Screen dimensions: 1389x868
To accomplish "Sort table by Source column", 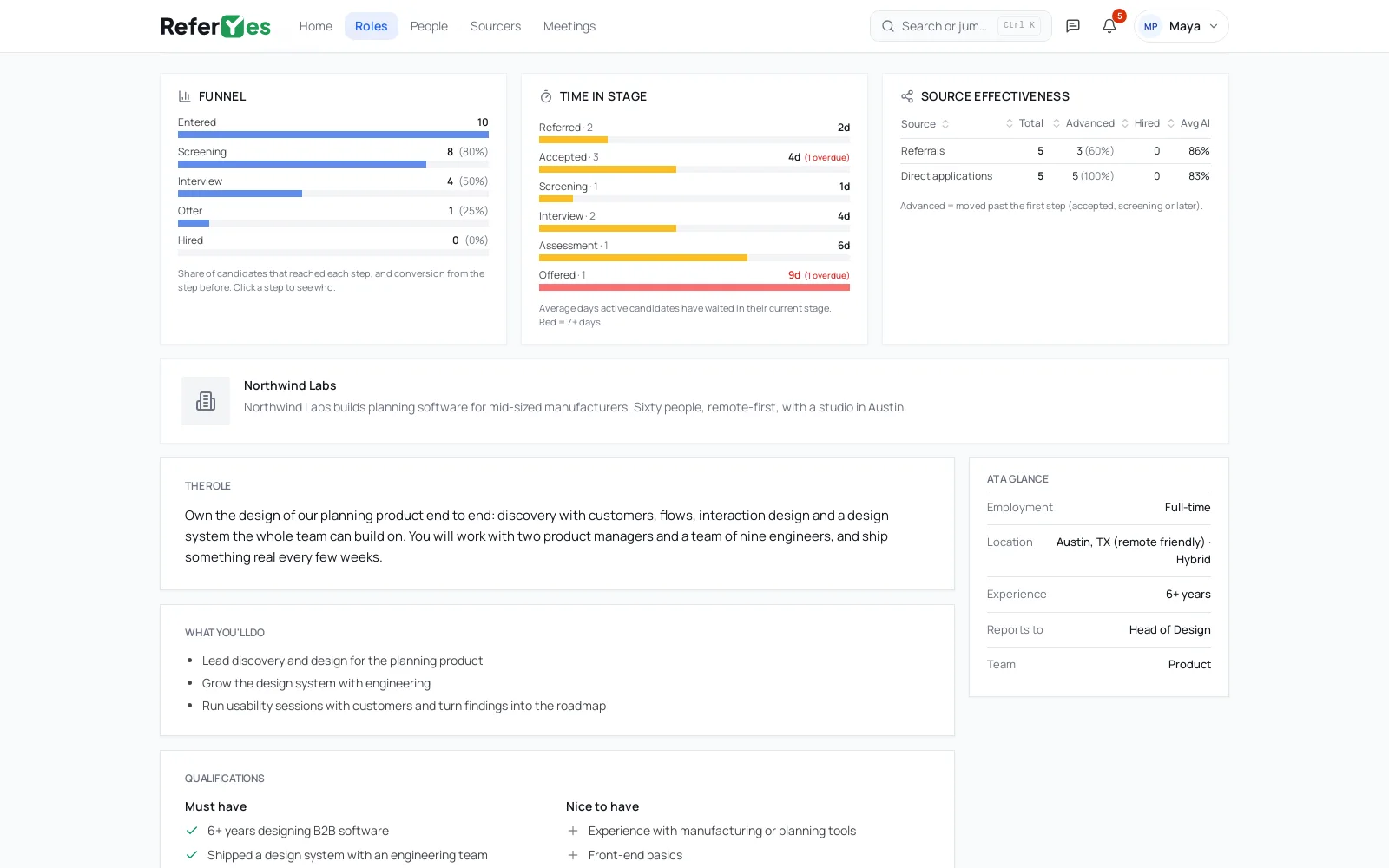I will (x=925, y=124).
